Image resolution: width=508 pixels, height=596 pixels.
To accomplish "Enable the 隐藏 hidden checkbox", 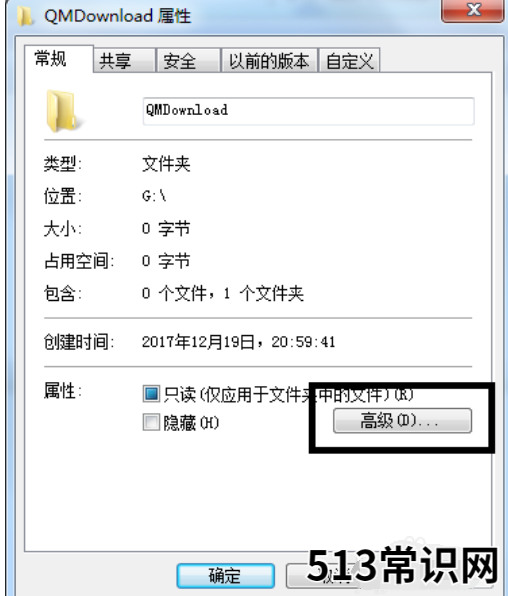I will [x=151, y=422].
